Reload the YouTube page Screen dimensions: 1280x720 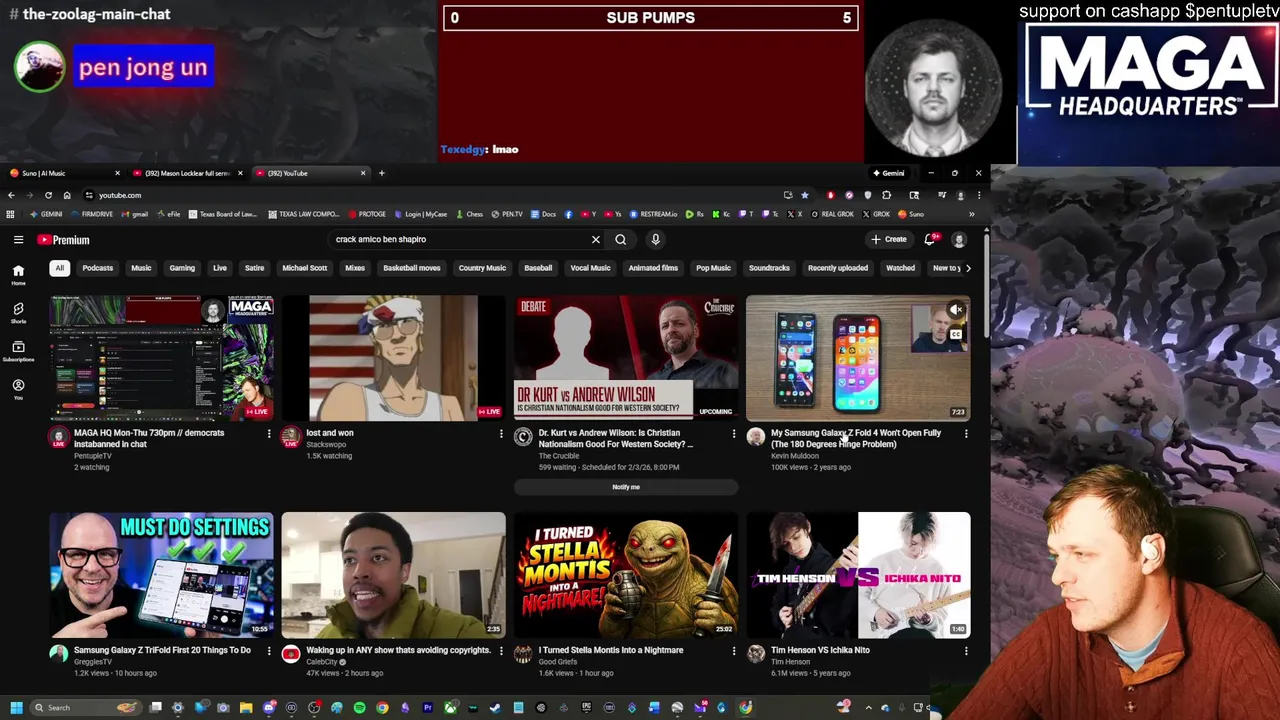click(48, 195)
